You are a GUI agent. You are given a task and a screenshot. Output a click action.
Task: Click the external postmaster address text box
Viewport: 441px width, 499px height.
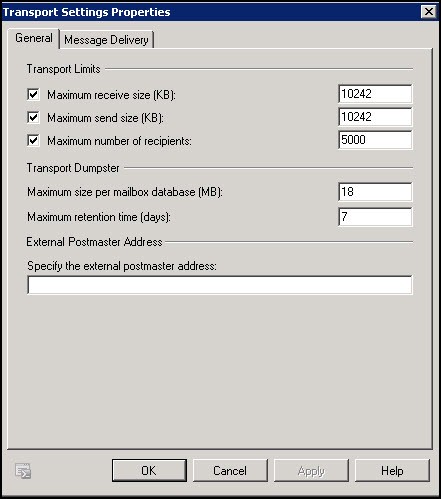220,285
